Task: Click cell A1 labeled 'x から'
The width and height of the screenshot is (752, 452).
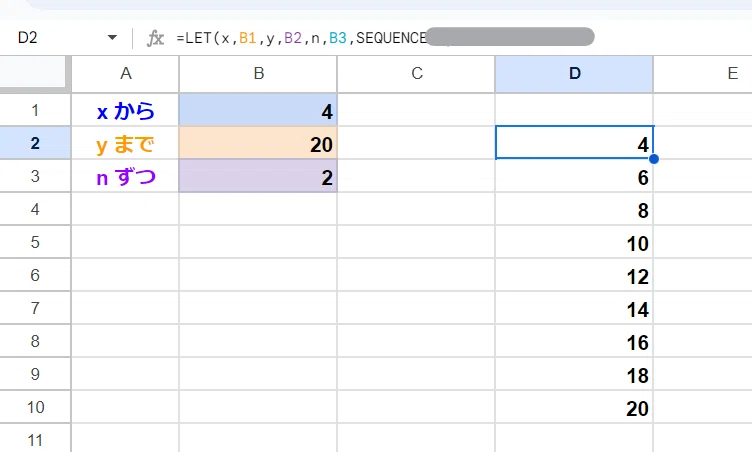Action: (126, 110)
